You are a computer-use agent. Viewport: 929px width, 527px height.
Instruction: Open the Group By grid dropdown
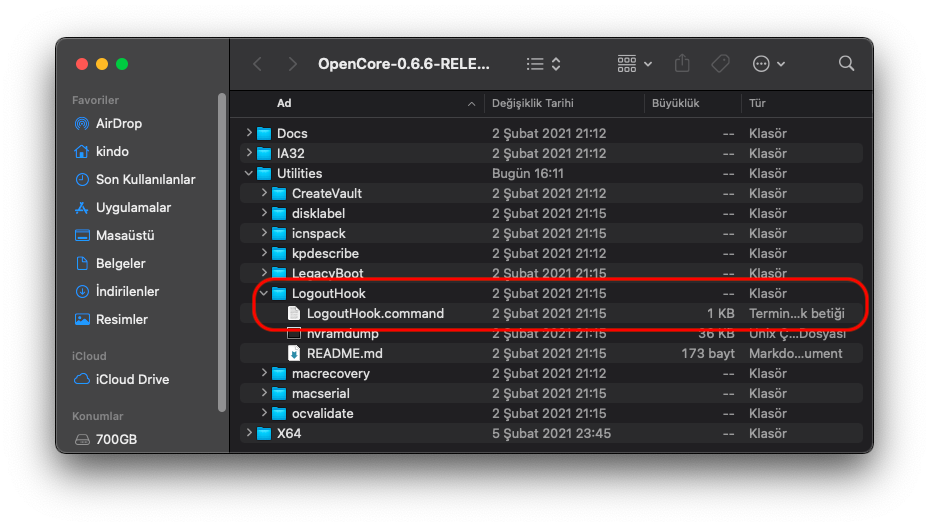tap(634, 64)
